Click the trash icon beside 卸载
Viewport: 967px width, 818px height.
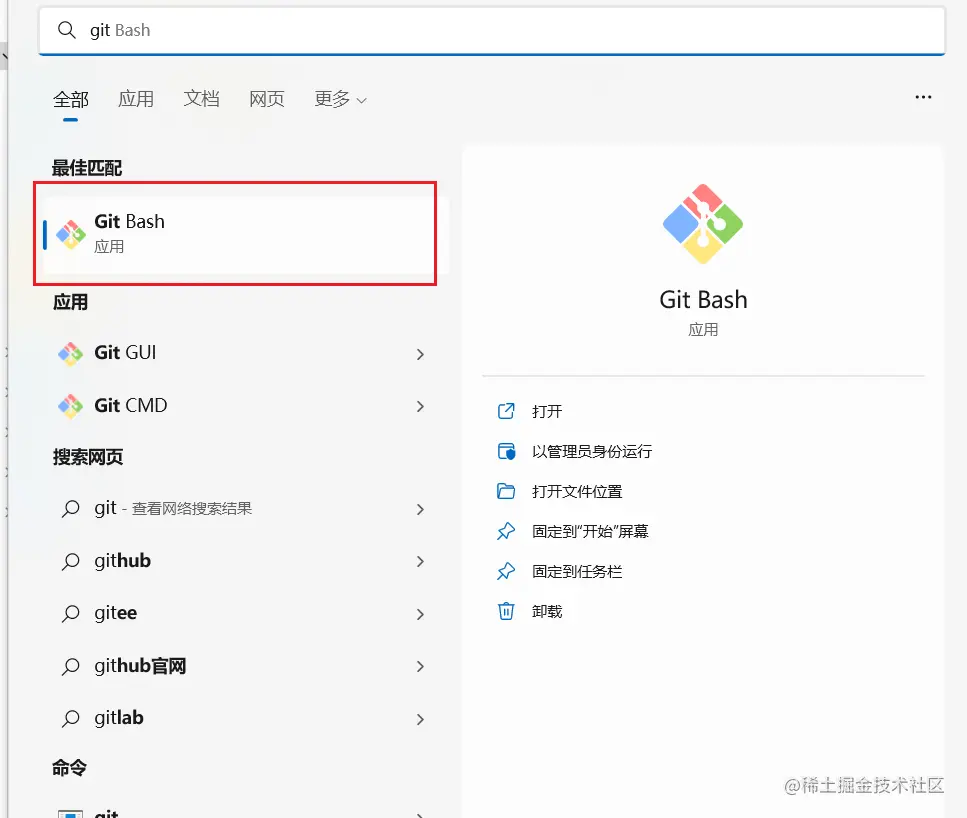coord(506,611)
